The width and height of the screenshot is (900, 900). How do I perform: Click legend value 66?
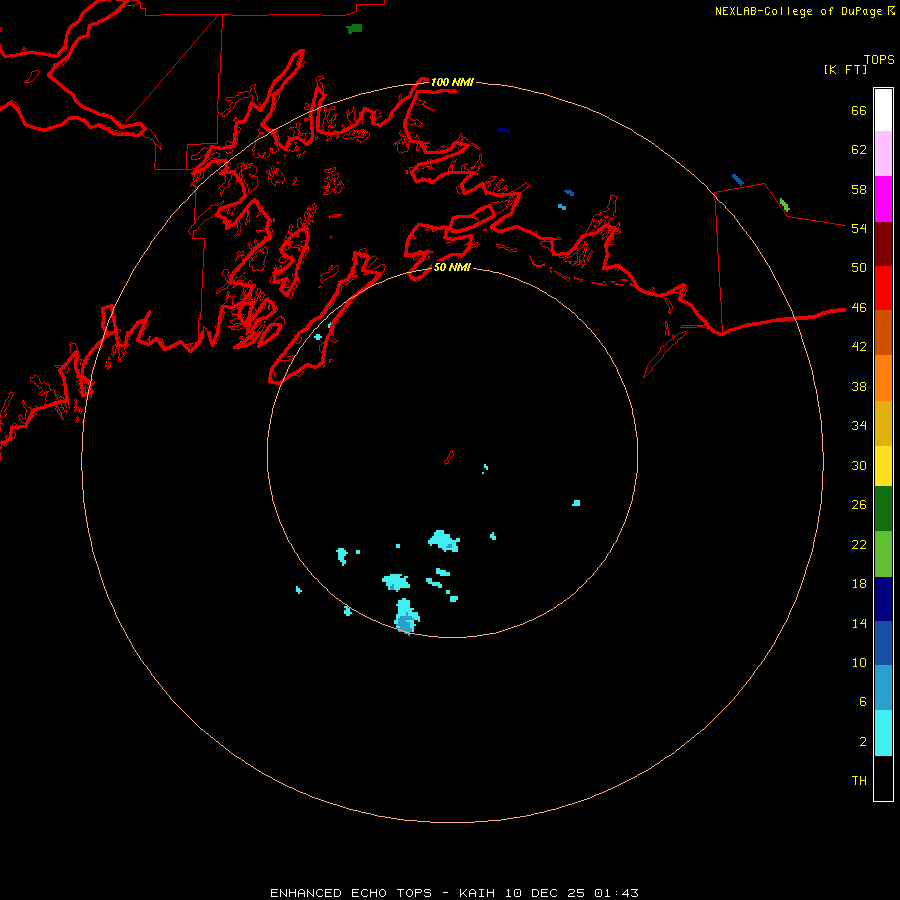coord(859,110)
